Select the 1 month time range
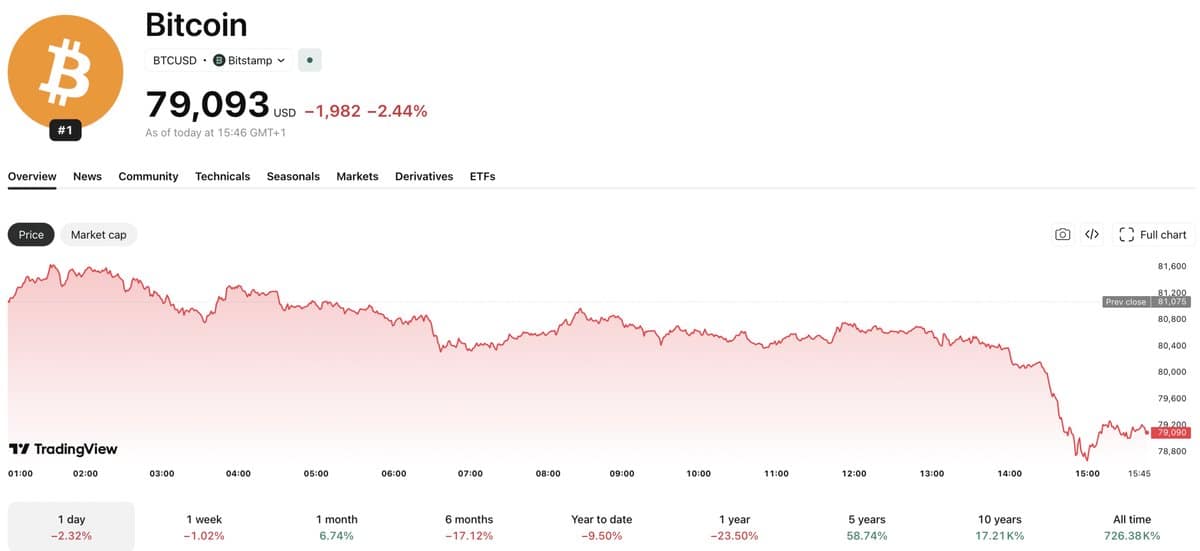 337,527
